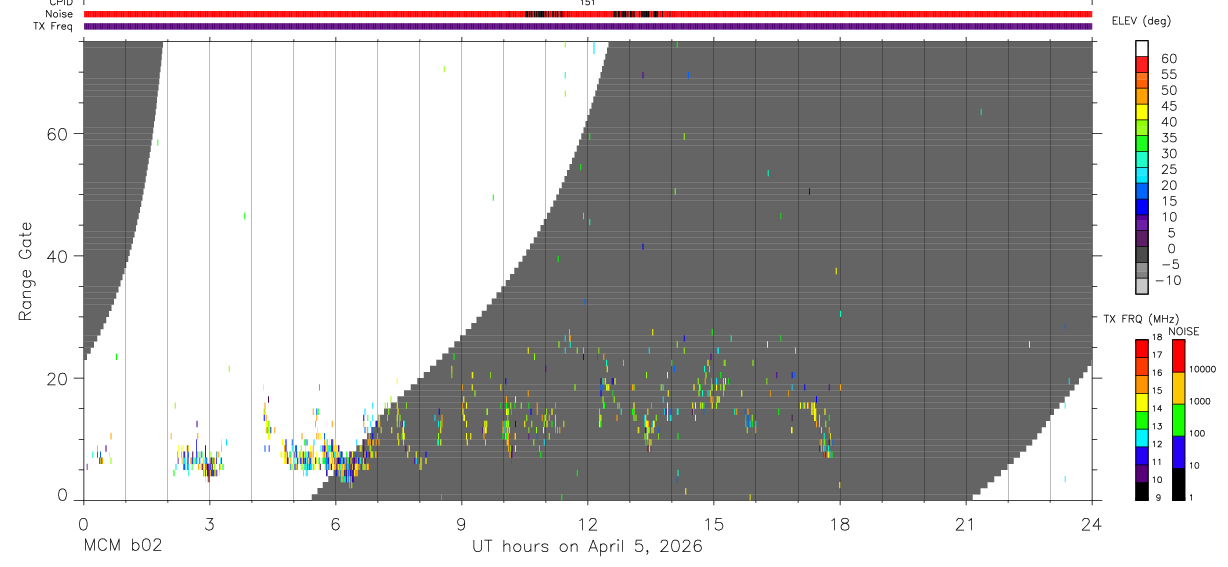Click x-axis tick label '9'
Image resolution: width=1228 pixels, height=567 pixels.
coord(461,524)
